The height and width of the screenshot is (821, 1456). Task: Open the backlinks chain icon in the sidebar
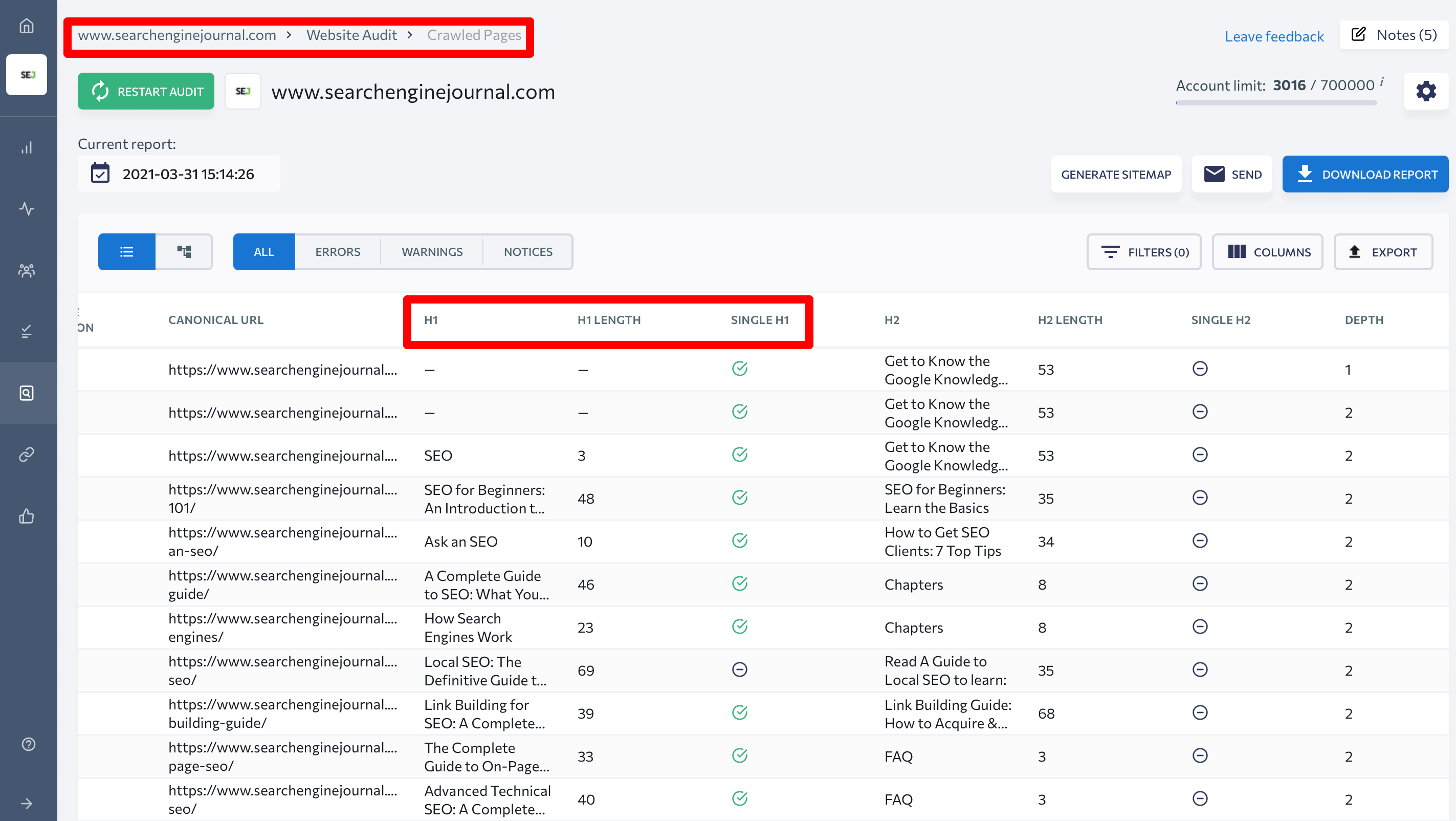pos(27,454)
